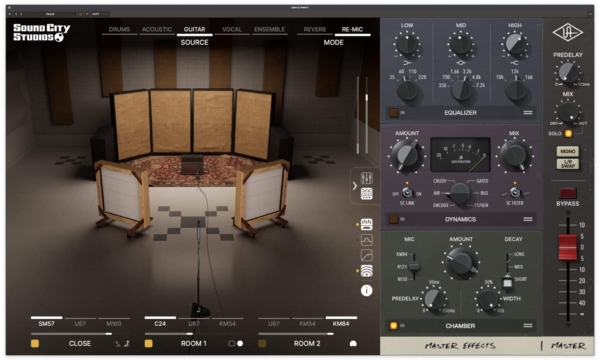Click the Chamber MIC selector slider
The width and height of the screenshot is (600, 362).
coord(413,266)
